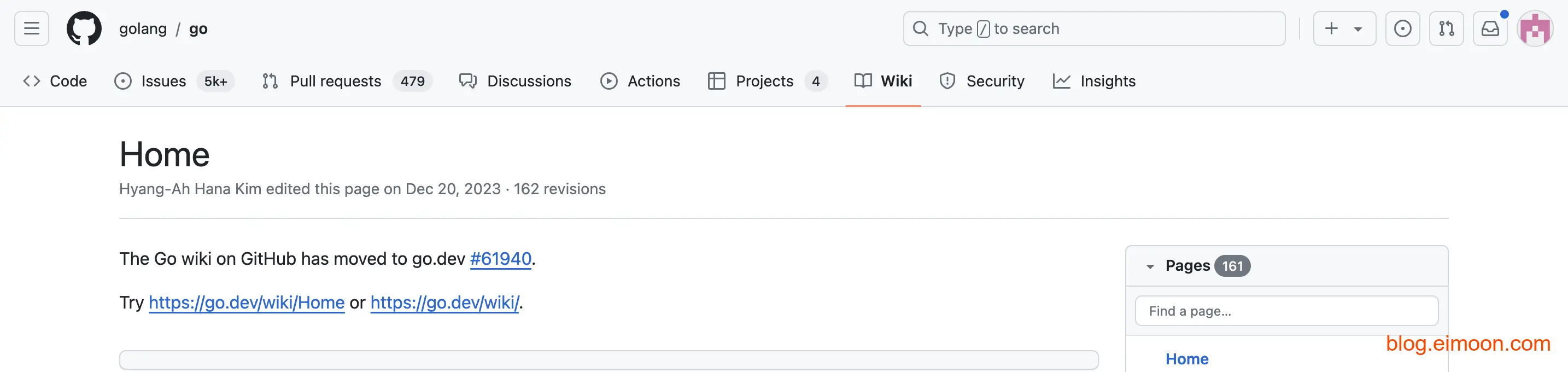Click the GitHub octocat logo
Viewport: 1568px width, 372px height.
click(84, 28)
